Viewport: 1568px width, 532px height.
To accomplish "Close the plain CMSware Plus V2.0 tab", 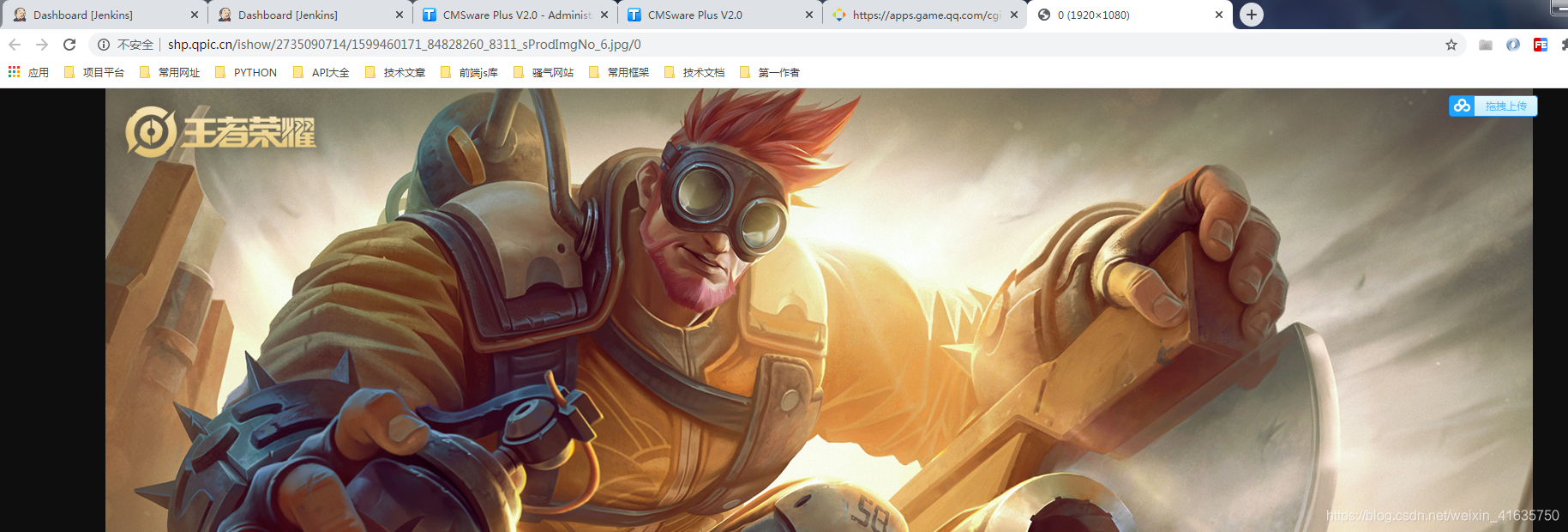I will coord(809,15).
